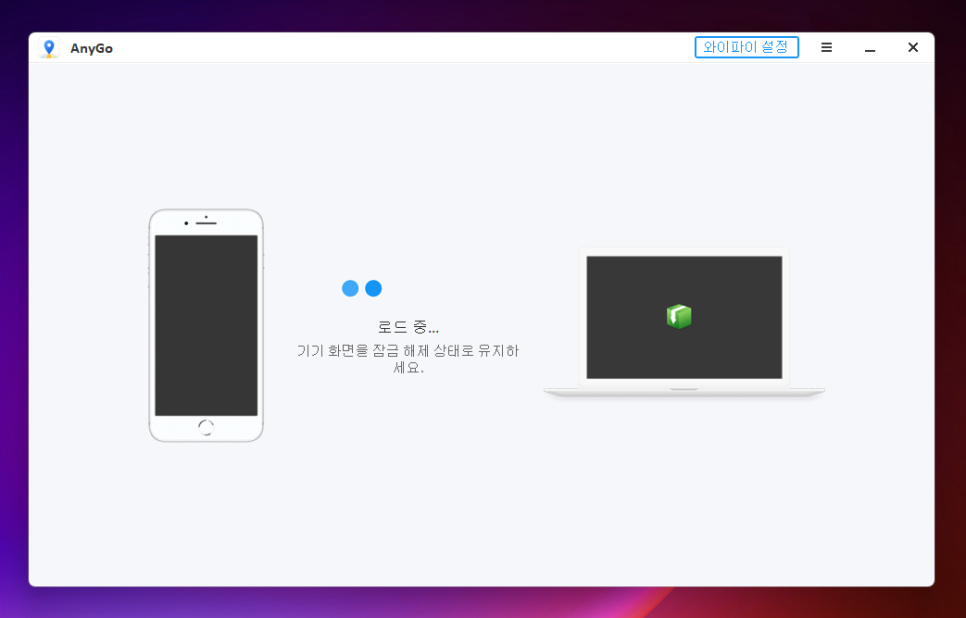
Task: Open the hamburger menu icon
Action: click(827, 47)
